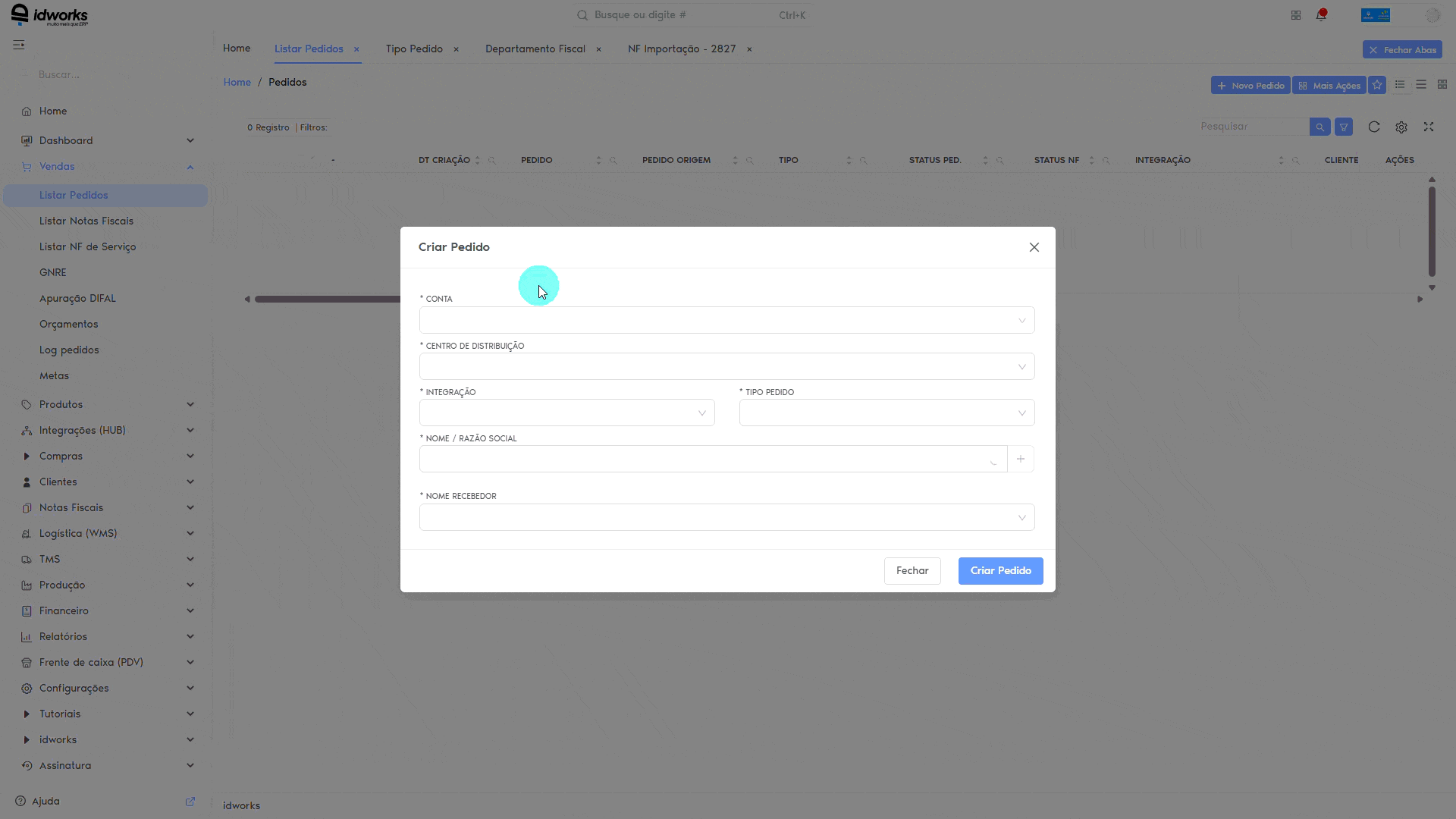
Task: Switch to NF Importação - 2827 tab
Action: click(x=682, y=49)
